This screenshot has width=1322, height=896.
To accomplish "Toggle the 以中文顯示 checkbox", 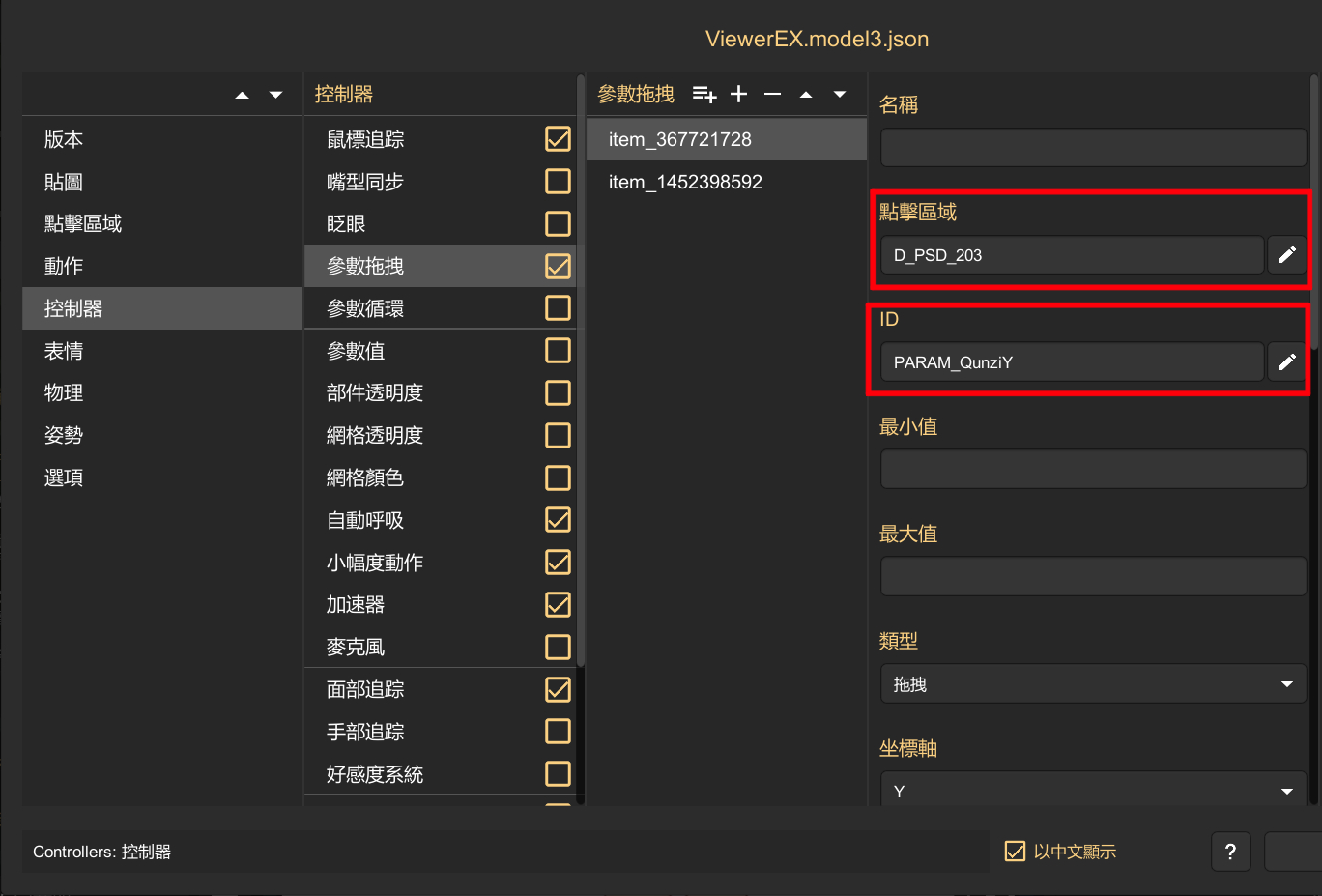I will [1015, 852].
